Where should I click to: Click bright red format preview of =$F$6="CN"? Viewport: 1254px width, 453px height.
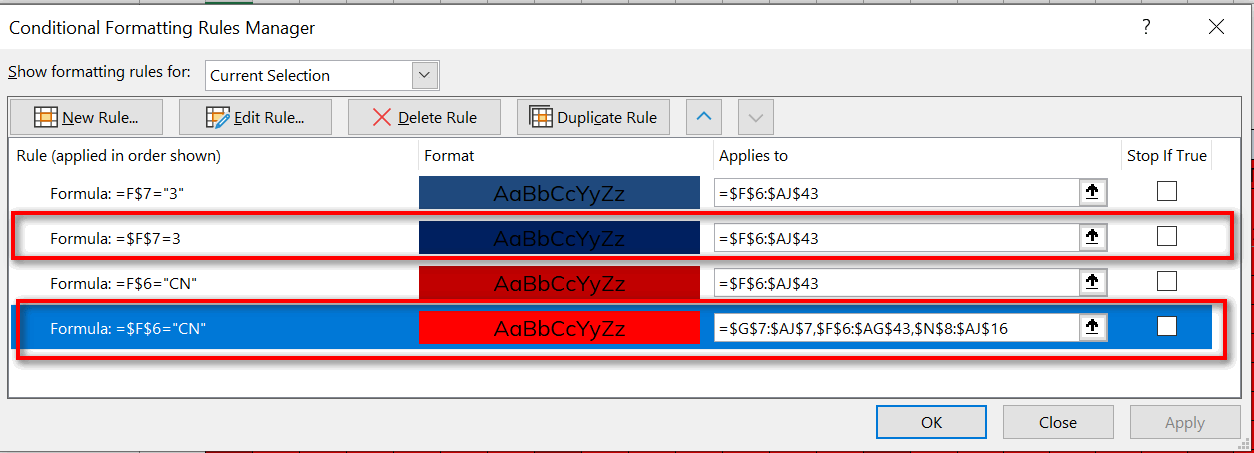point(559,327)
